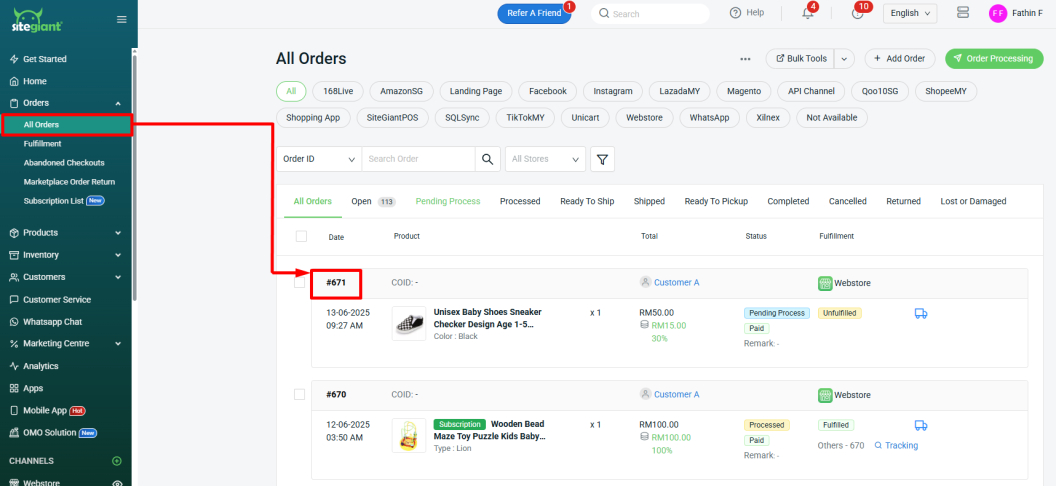Open the Order ID search type dropdown

(x=319, y=159)
